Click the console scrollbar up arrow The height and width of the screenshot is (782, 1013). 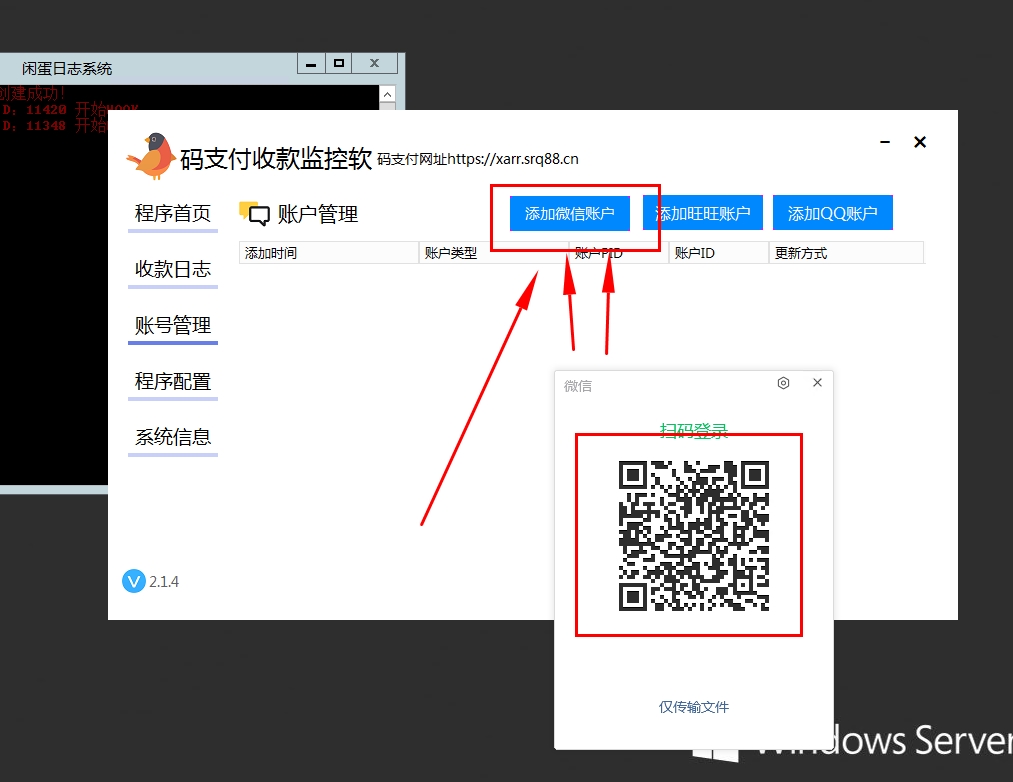(x=387, y=95)
